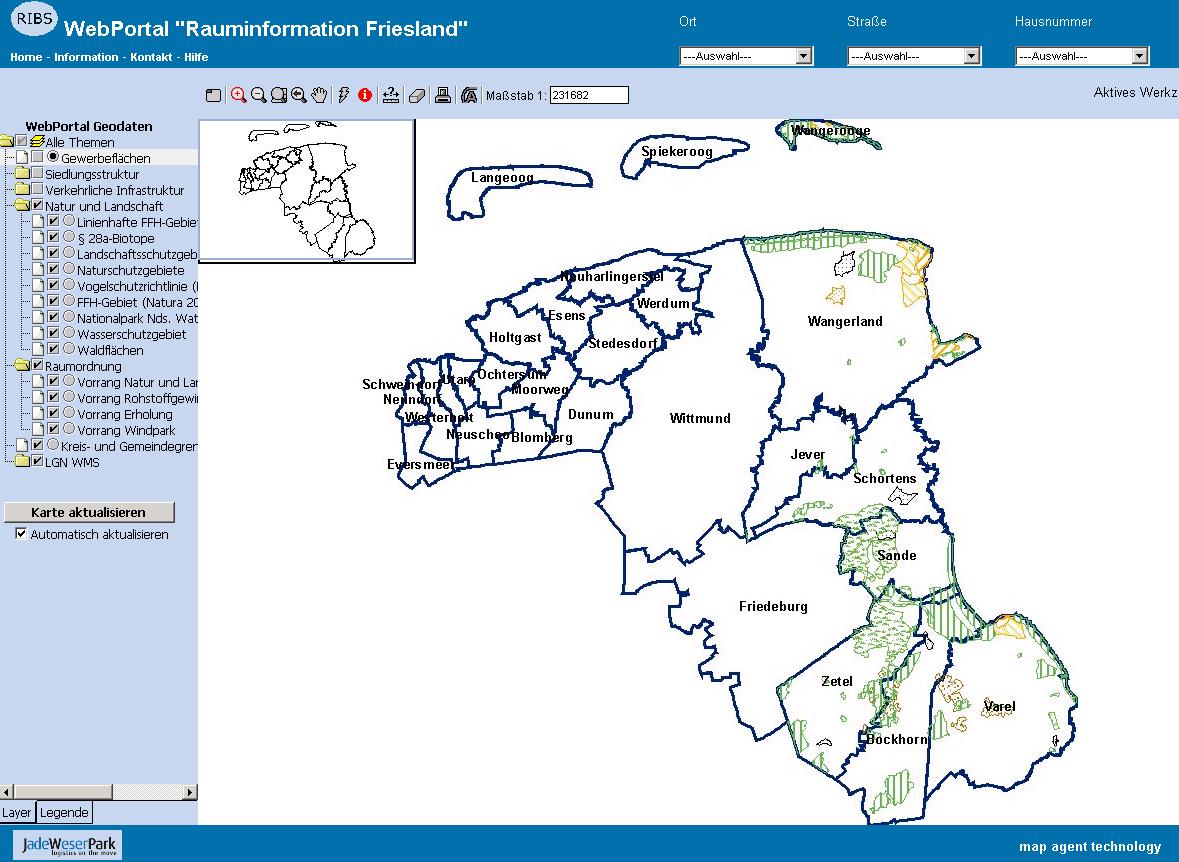The height and width of the screenshot is (862, 1179).
Task: Click the print map icon
Action: (443, 95)
